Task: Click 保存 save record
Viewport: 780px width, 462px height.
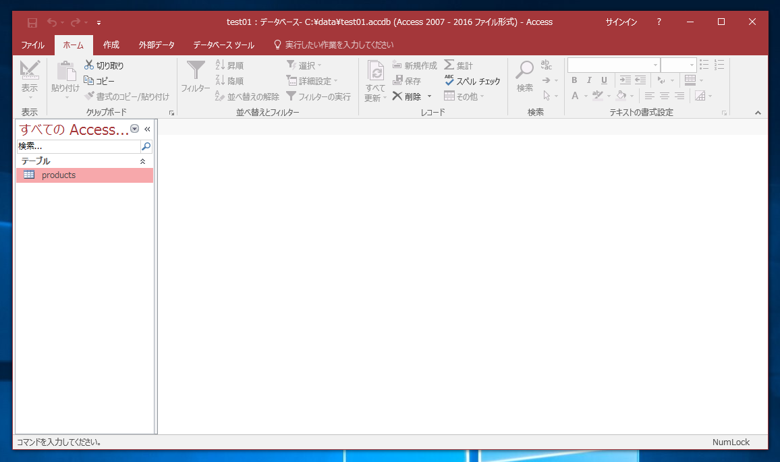Action: pos(406,81)
